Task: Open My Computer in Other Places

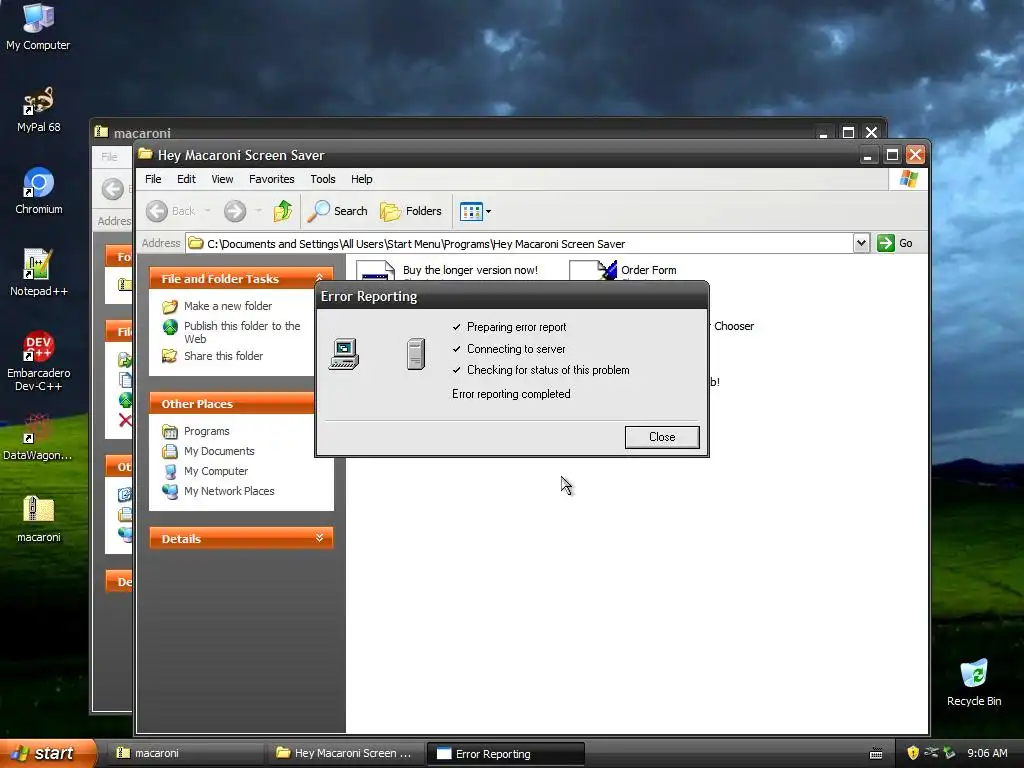Action: 216,471
